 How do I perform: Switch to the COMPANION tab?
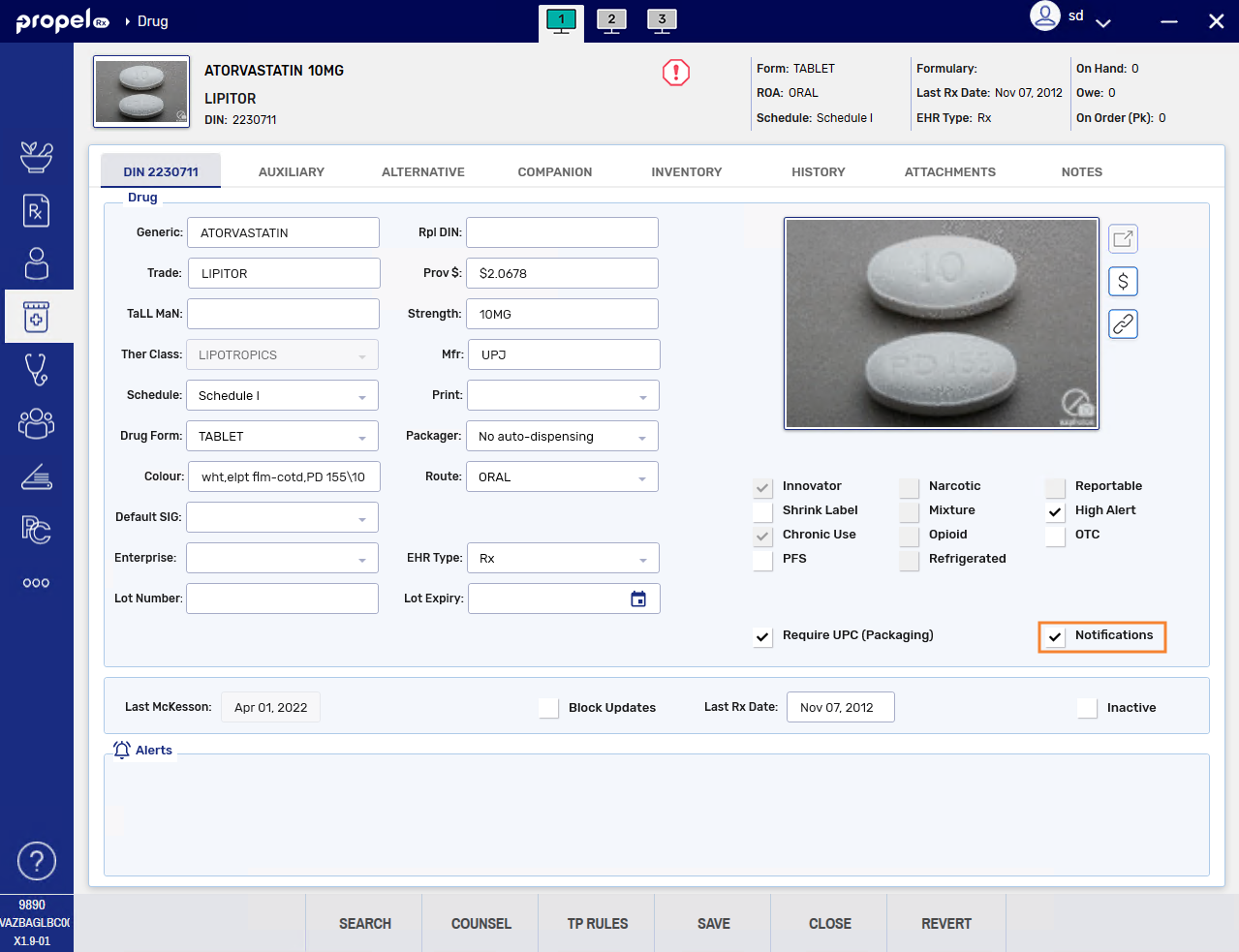coord(555,171)
